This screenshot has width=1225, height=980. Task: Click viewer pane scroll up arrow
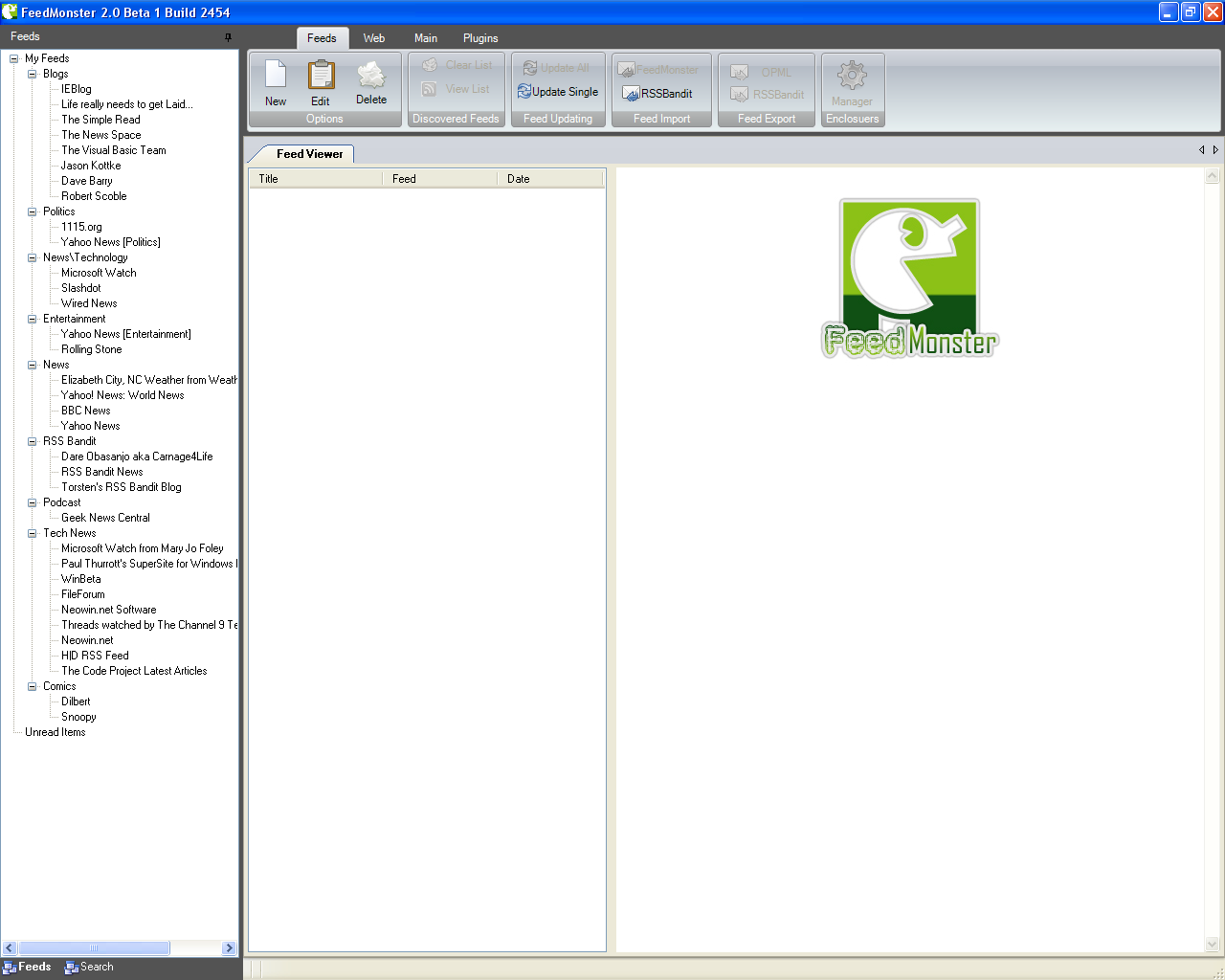pos(1212,176)
